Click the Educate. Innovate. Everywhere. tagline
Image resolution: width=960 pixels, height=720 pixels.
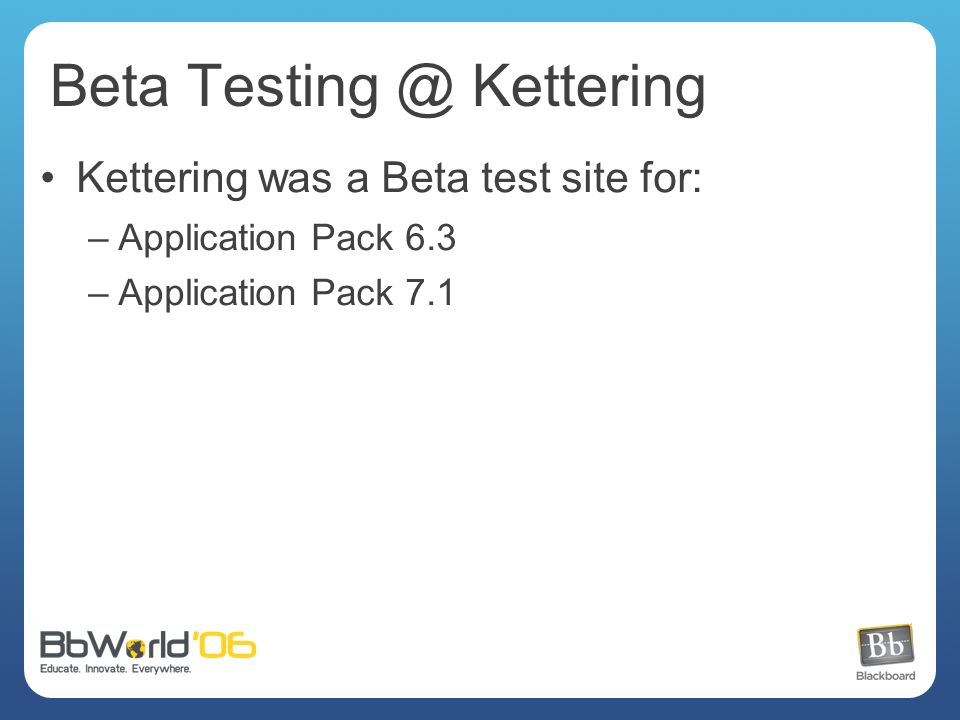click(x=116, y=669)
